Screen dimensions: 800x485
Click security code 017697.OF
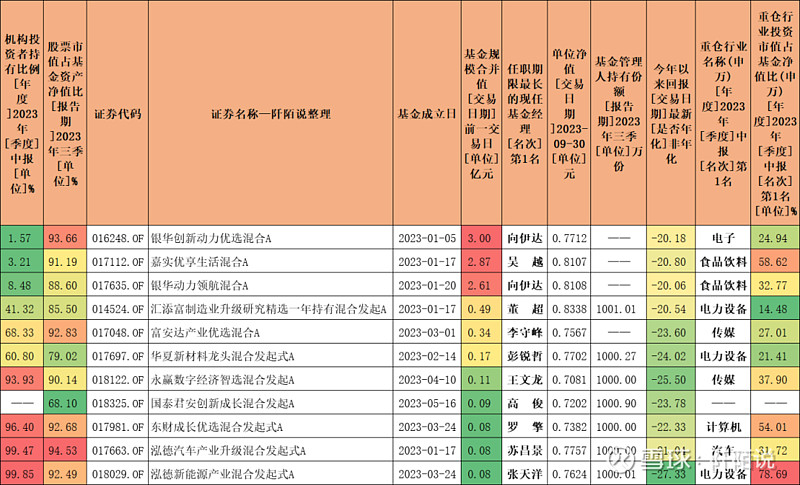tap(118, 356)
